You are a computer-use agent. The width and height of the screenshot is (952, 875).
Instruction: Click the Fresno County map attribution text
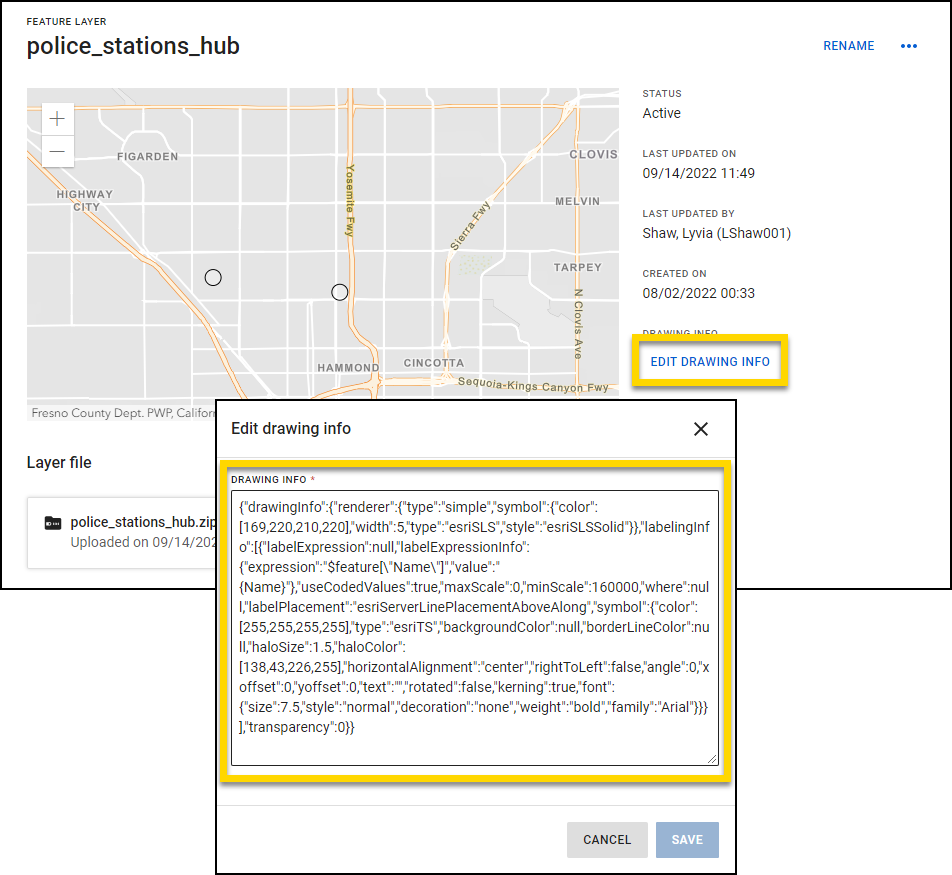coord(120,413)
